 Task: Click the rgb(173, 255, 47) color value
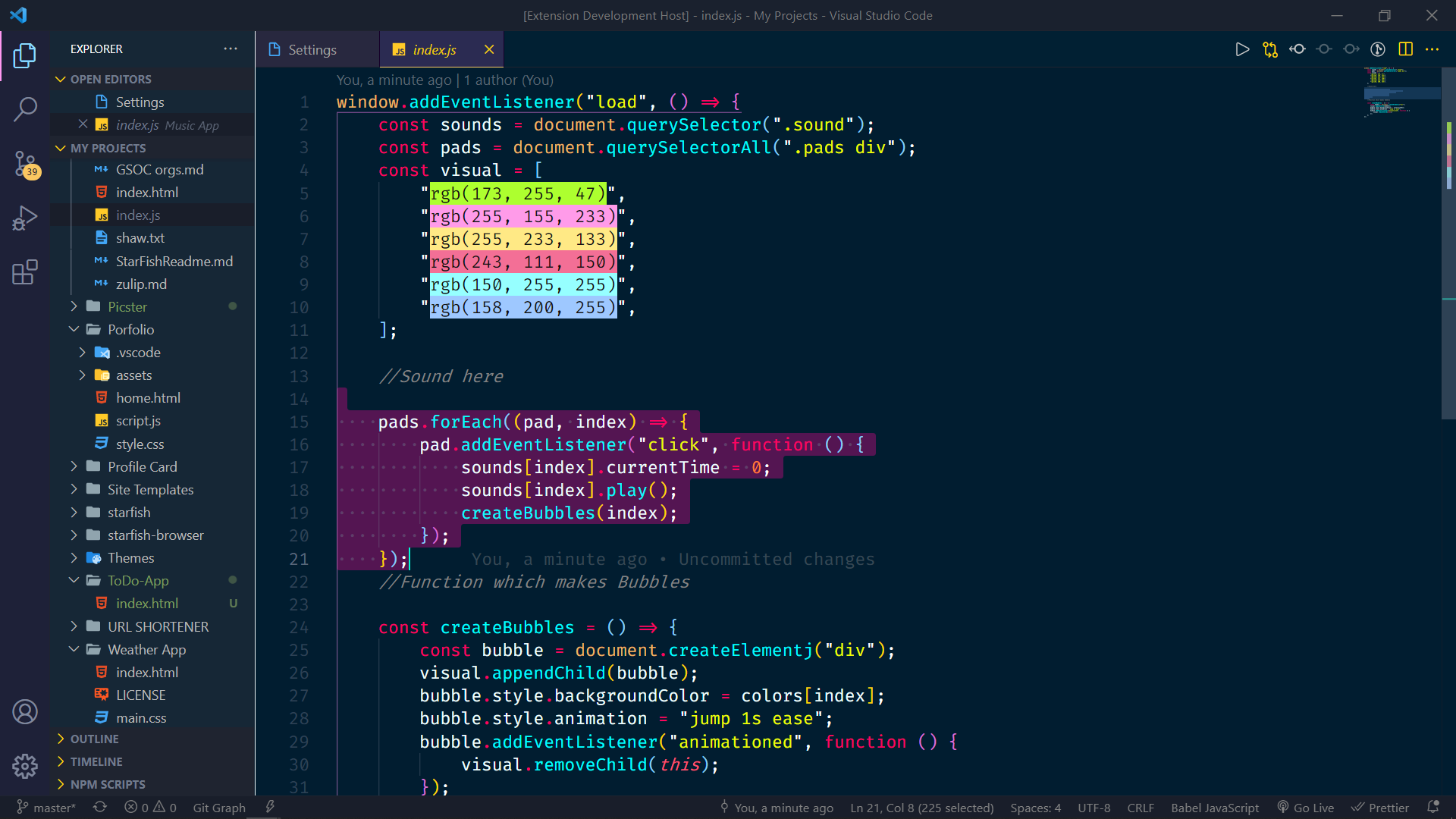518,193
